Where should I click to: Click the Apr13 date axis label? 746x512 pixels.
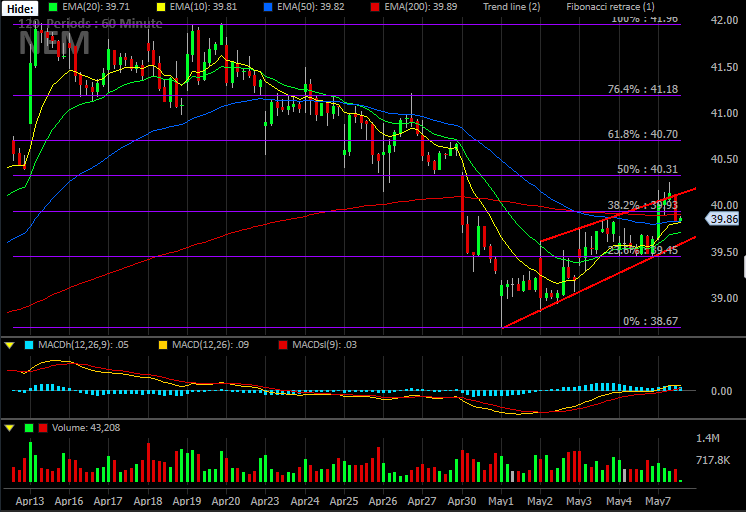point(30,501)
